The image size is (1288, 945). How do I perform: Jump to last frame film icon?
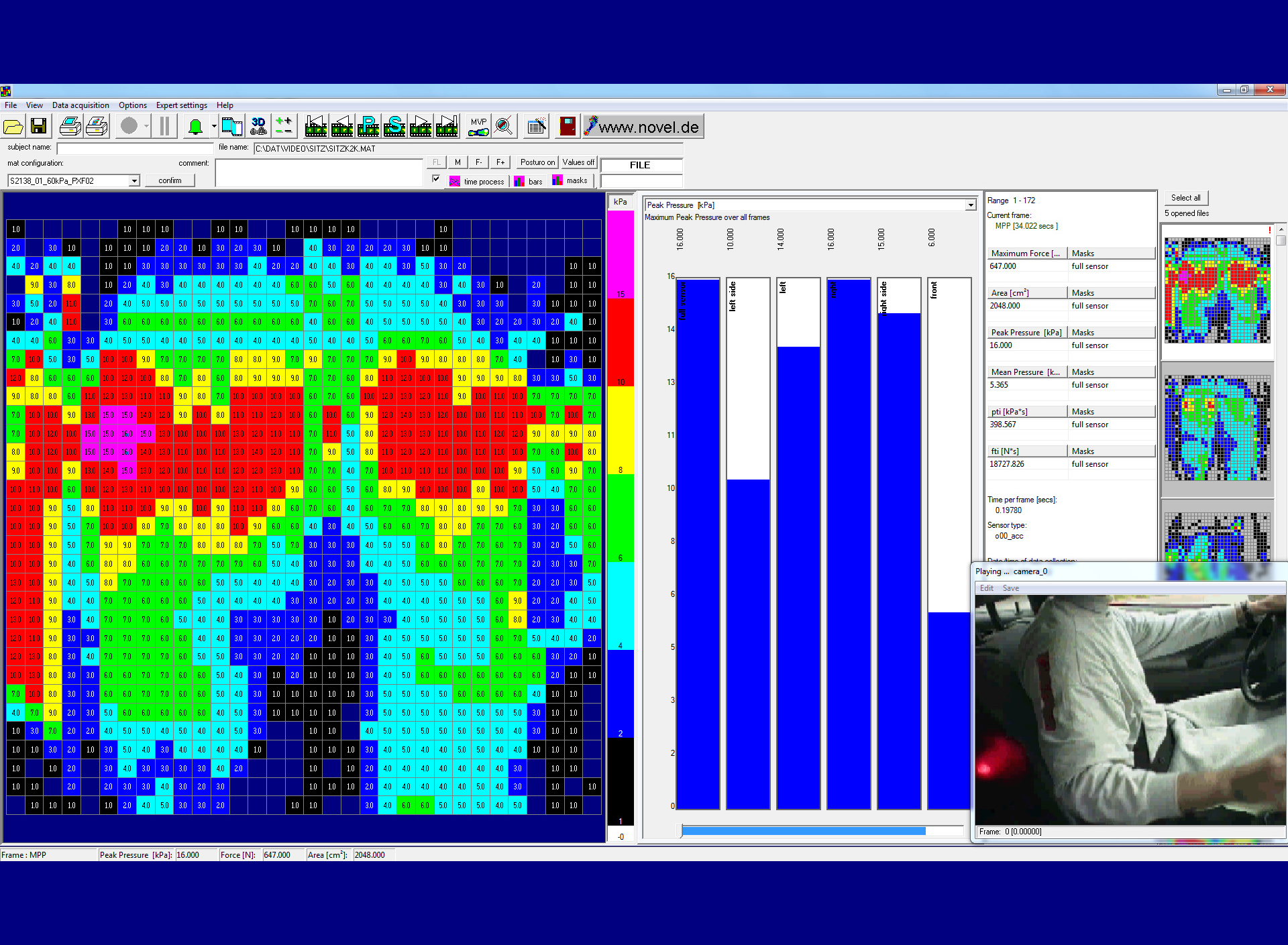click(x=447, y=127)
